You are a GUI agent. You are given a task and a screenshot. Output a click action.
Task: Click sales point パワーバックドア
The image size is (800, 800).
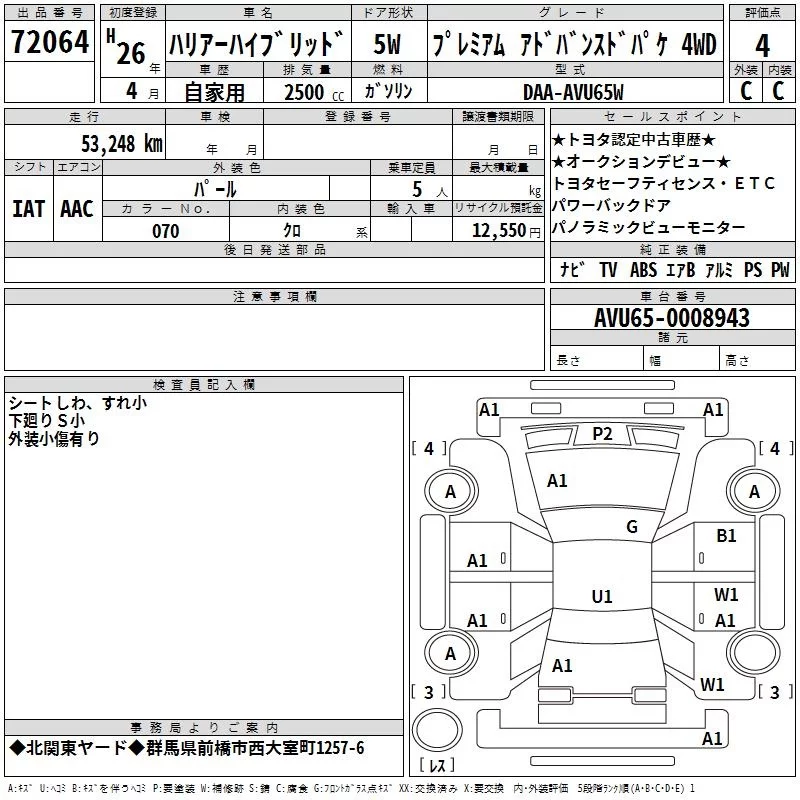click(611, 205)
